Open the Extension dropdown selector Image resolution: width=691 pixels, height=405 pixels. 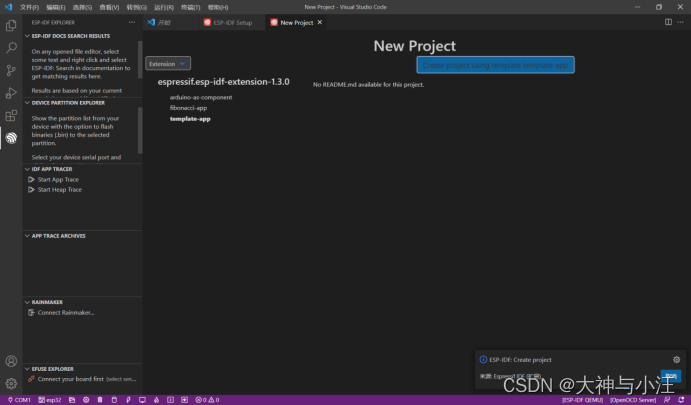tap(168, 63)
